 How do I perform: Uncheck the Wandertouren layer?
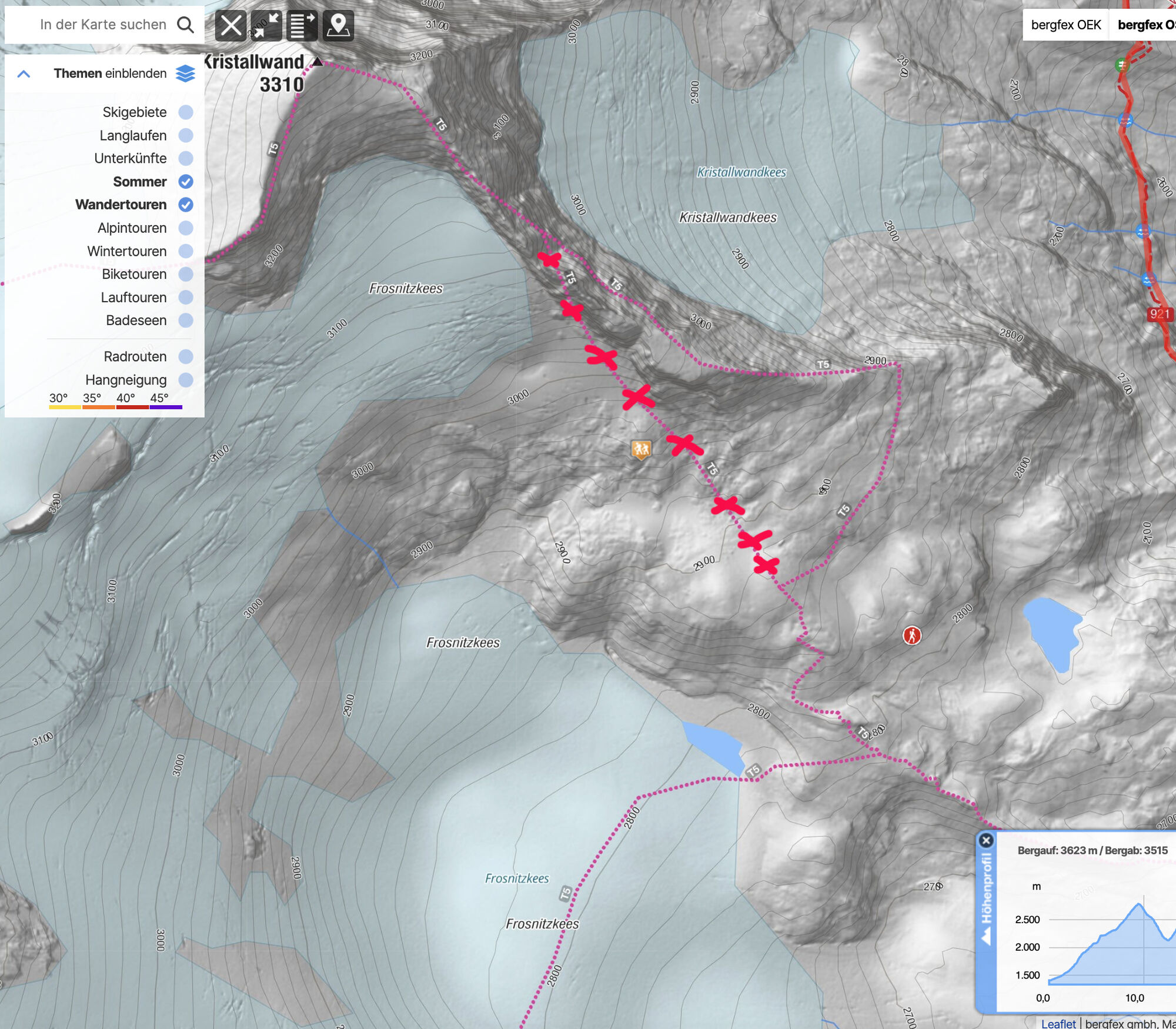click(x=185, y=205)
